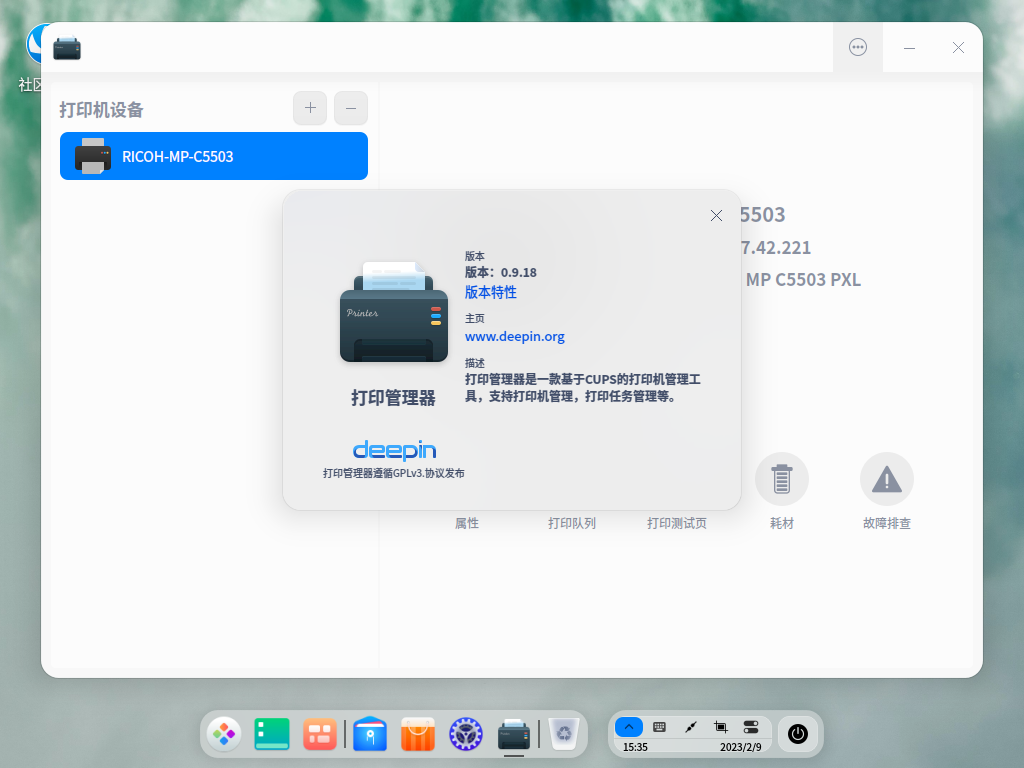Open the onscreen keyboard tray icon

click(659, 727)
